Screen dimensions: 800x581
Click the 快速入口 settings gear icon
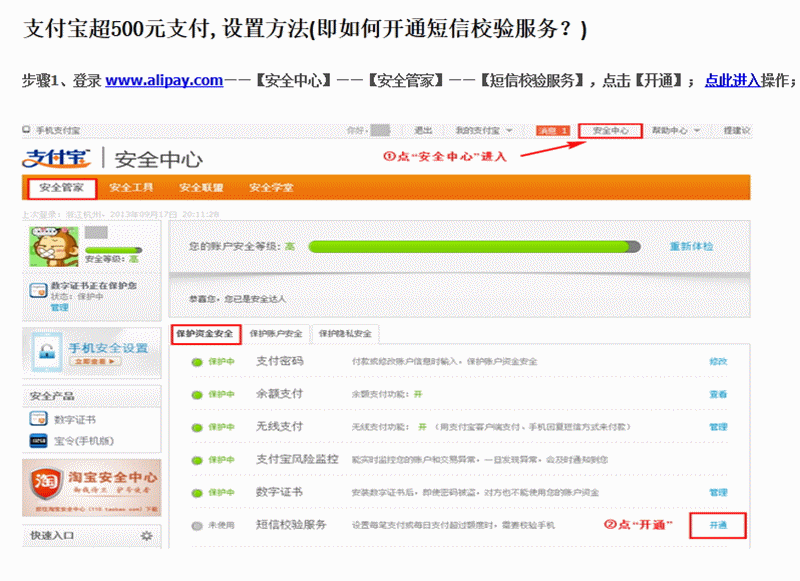pyautogui.click(x=146, y=536)
